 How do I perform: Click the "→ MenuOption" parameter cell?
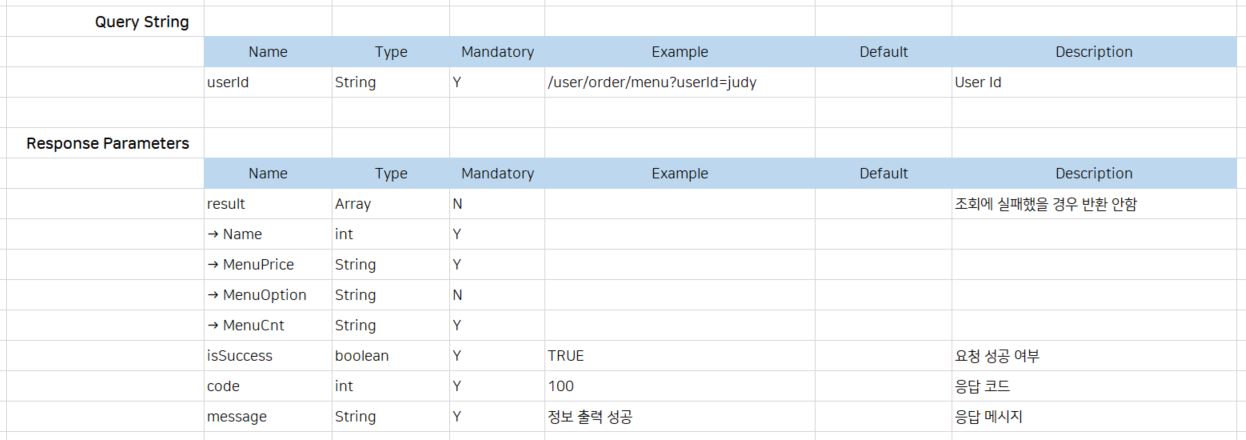tap(256, 295)
